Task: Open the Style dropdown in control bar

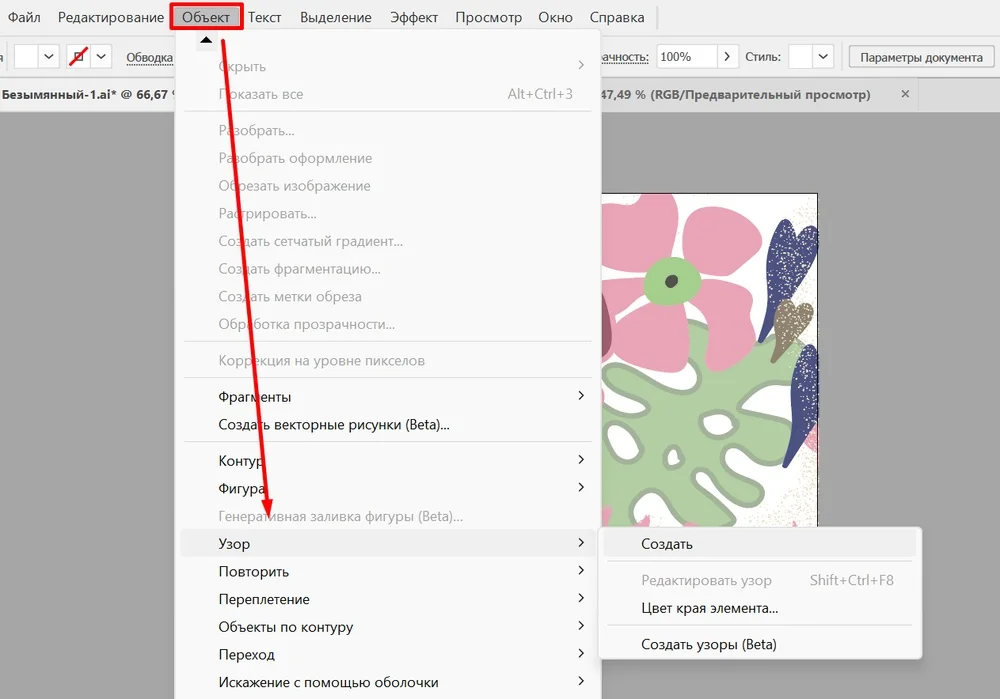Action: click(823, 57)
